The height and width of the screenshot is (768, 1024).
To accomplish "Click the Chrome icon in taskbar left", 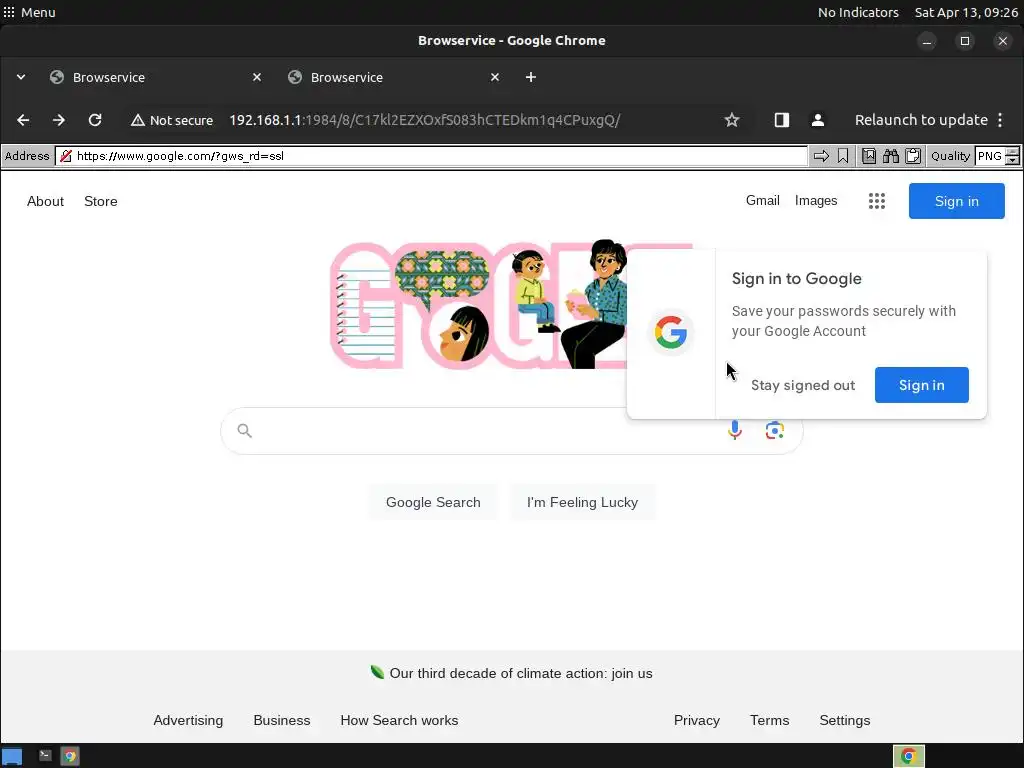I will point(70,756).
